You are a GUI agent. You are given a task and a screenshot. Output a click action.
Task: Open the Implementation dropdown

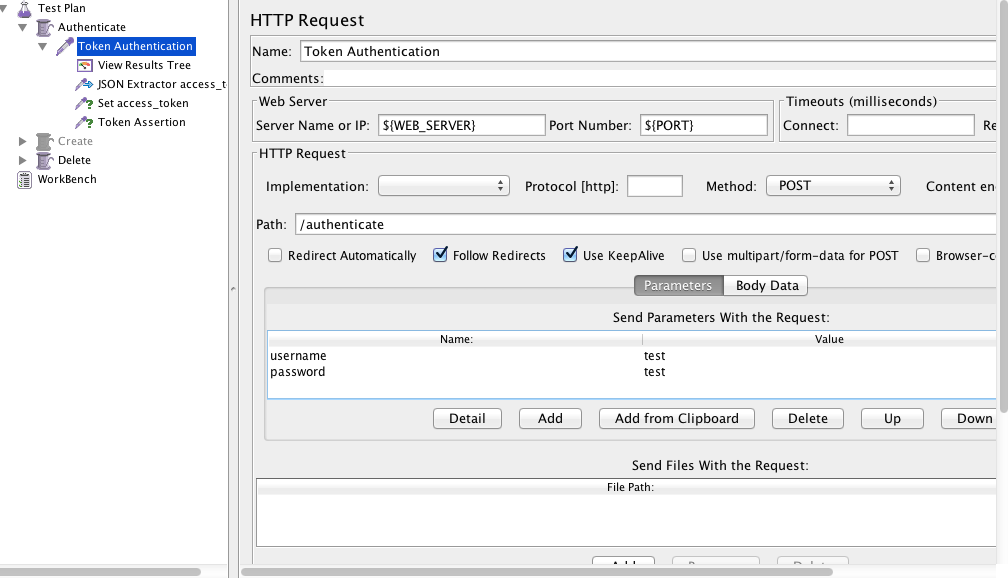(444, 186)
